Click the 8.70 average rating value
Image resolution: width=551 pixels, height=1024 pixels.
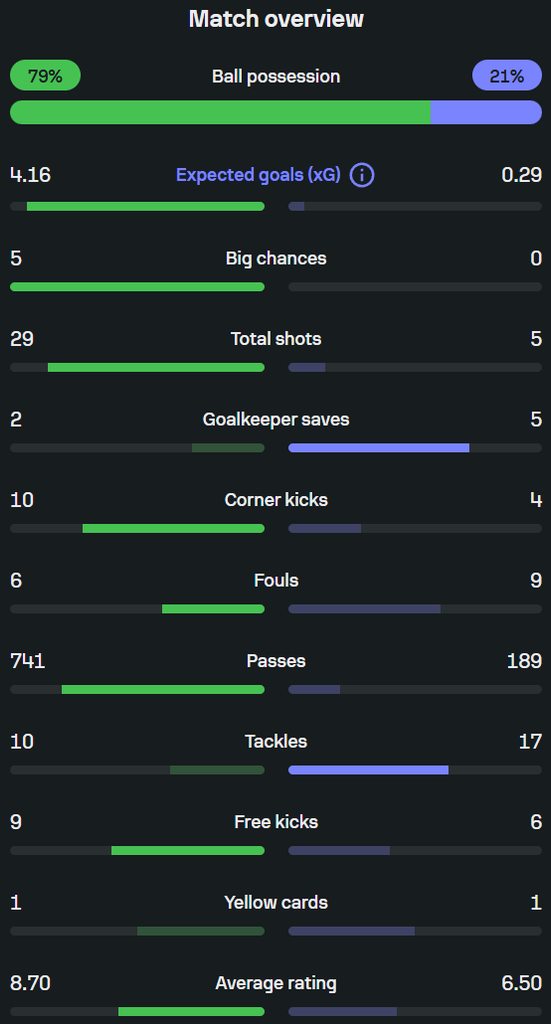click(x=30, y=983)
